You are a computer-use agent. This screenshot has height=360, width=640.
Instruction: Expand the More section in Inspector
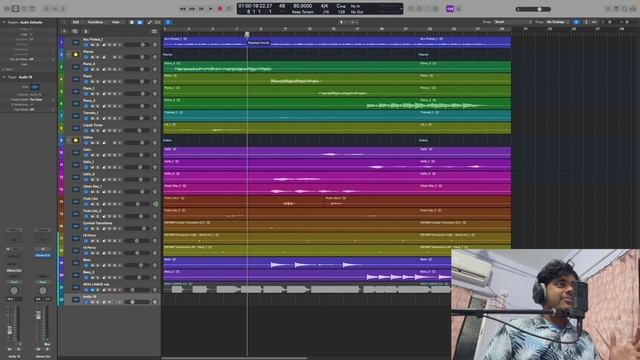point(4,69)
